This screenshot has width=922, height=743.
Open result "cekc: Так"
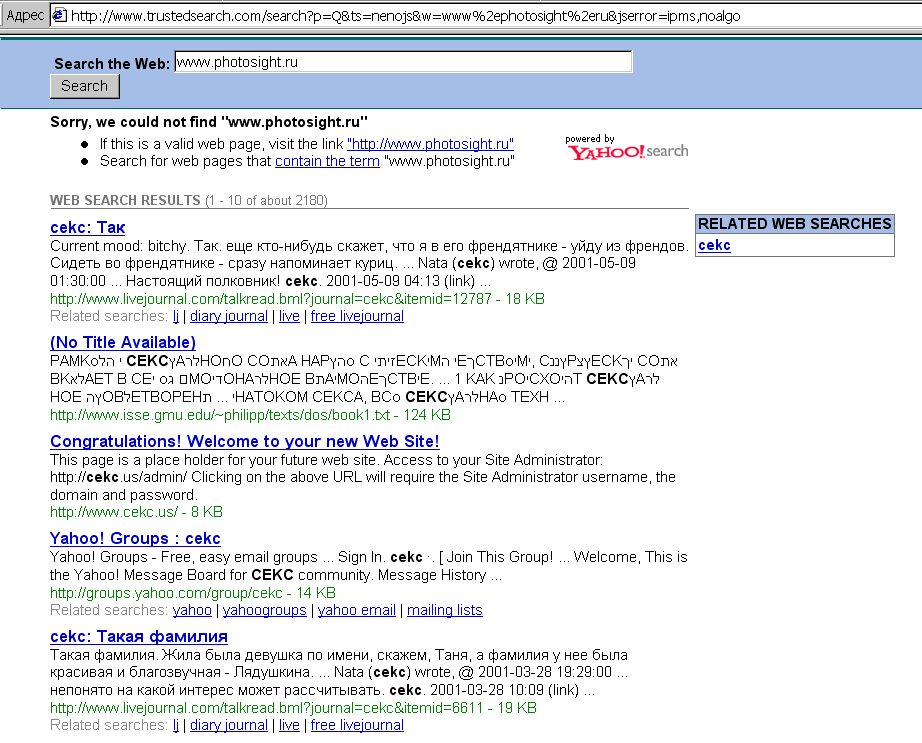[88, 227]
